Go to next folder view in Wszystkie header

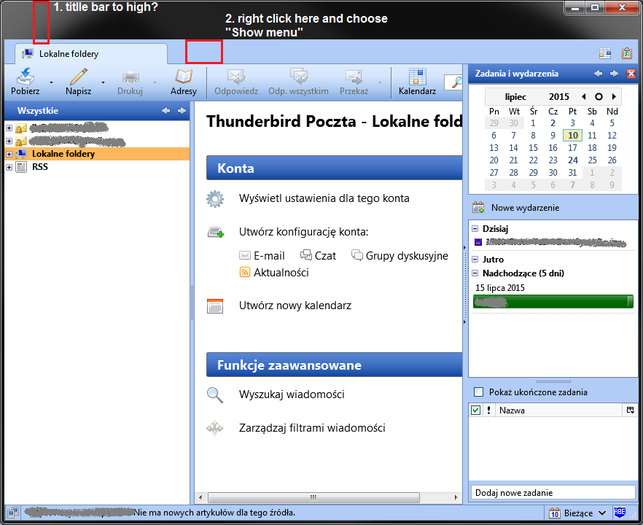(182, 111)
